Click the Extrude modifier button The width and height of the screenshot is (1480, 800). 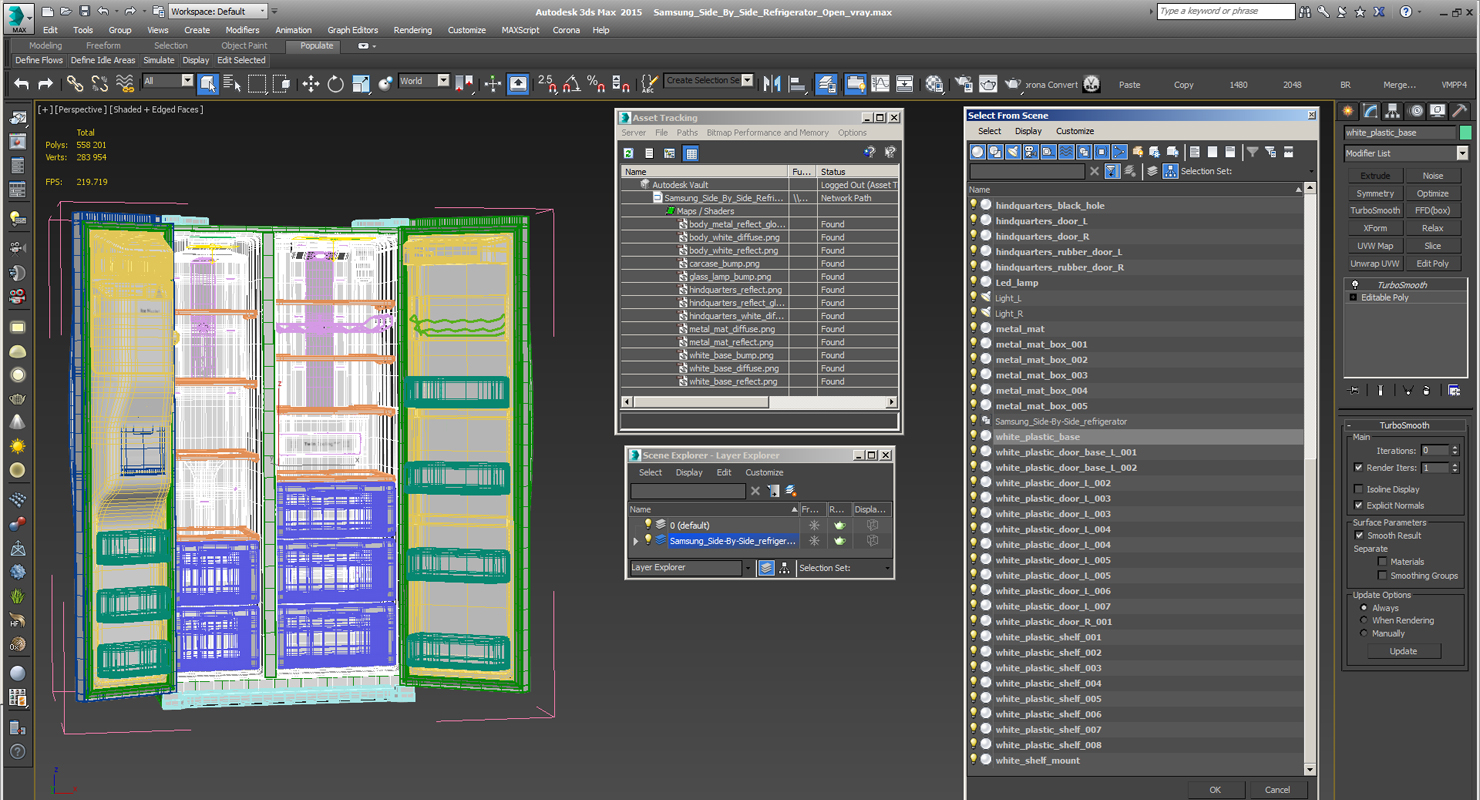[x=1375, y=176]
